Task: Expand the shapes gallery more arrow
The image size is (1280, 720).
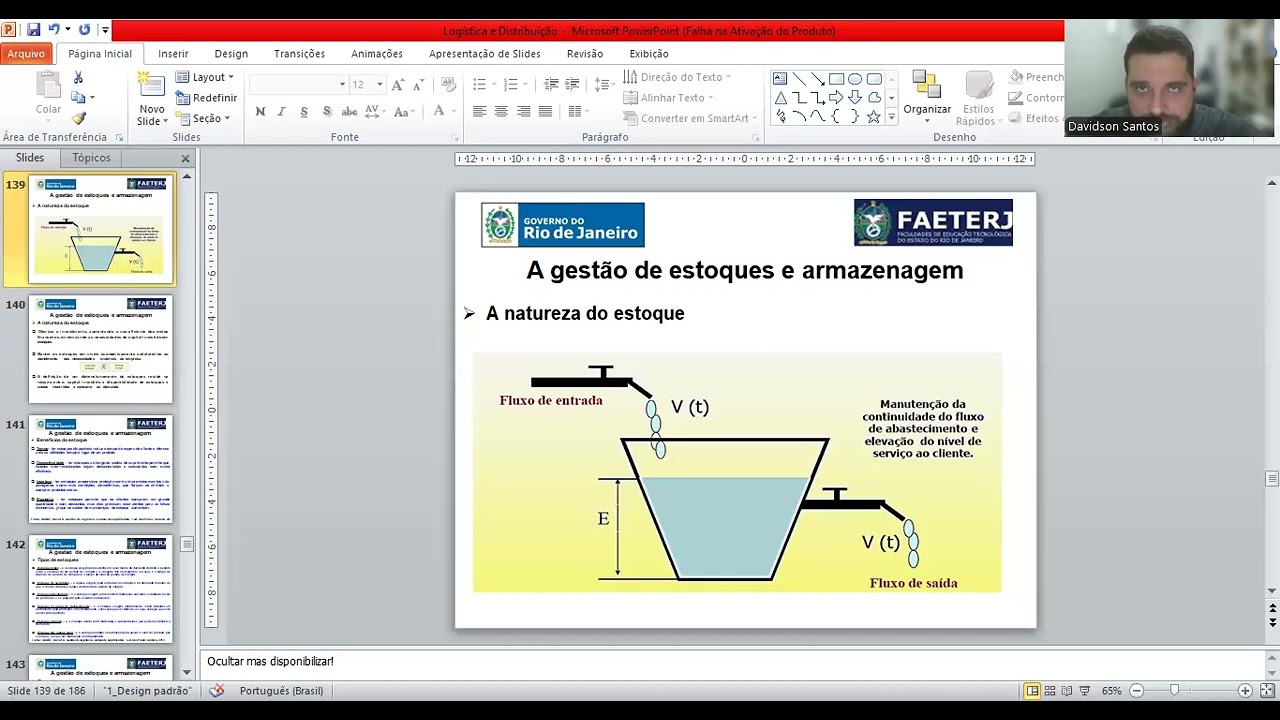Action: coord(891,117)
